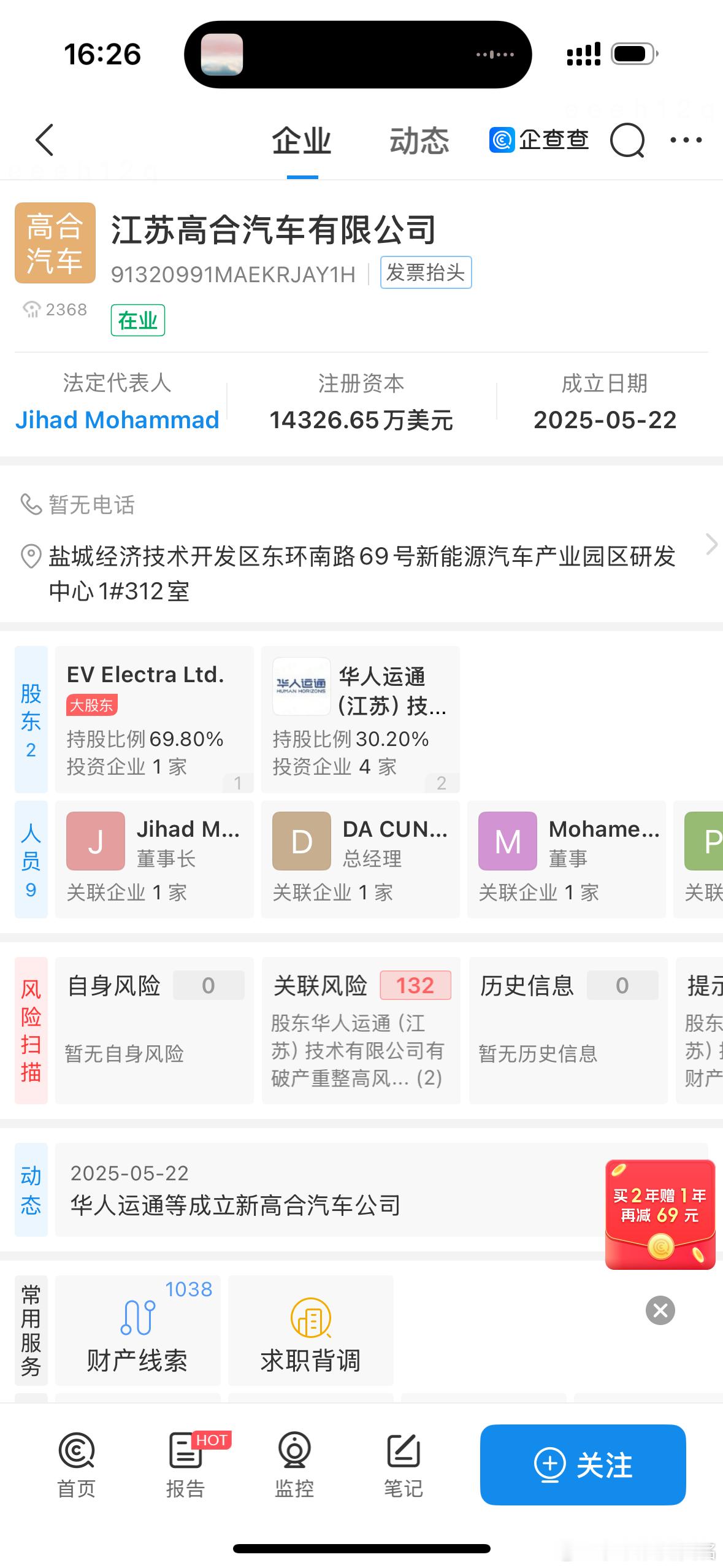Tap the 关注 follow button
Image resolution: width=723 pixels, height=1568 pixels.
coord(583,1465)
